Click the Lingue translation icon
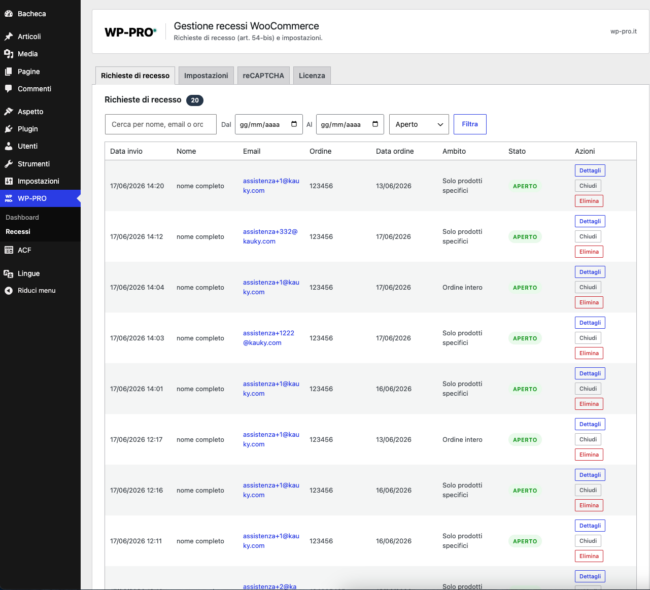Screen dimensions: 650x590 8,274
